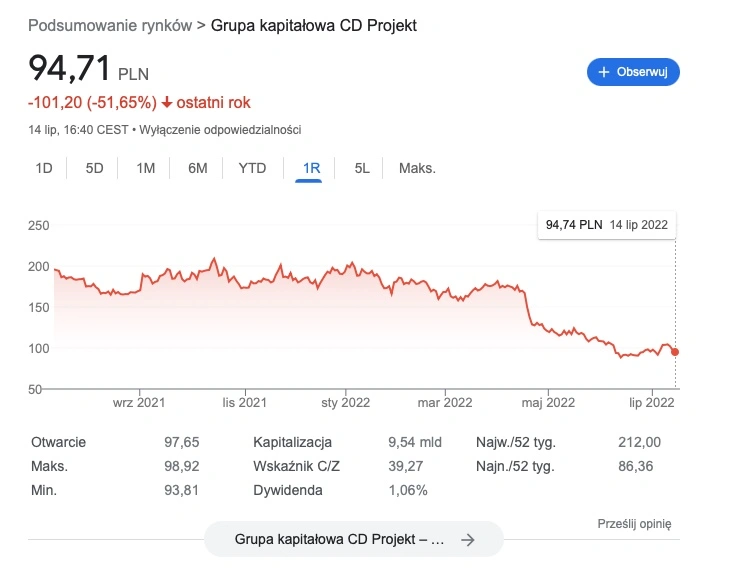This screenshot has width=738, height=574.
Task: Show the YTD chart range
Action: (x=252, y=168)
